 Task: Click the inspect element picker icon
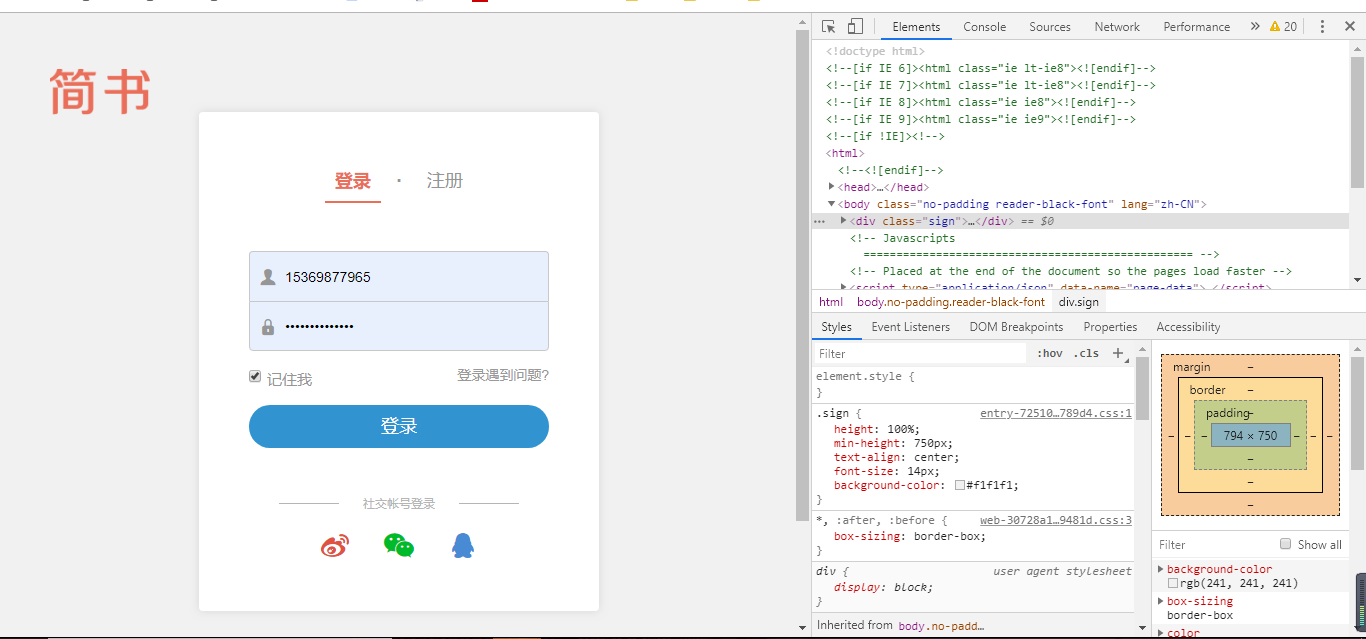pos(829,27)
